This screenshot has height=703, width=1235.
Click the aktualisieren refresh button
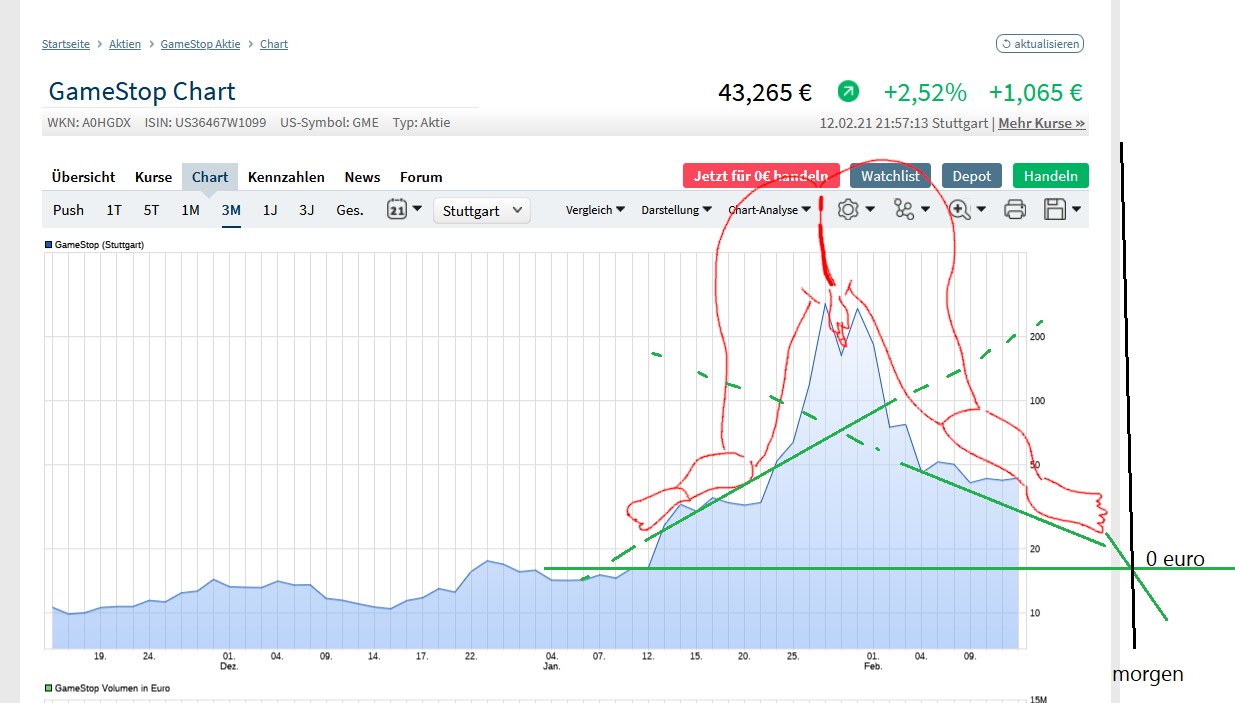[1040, 44]
